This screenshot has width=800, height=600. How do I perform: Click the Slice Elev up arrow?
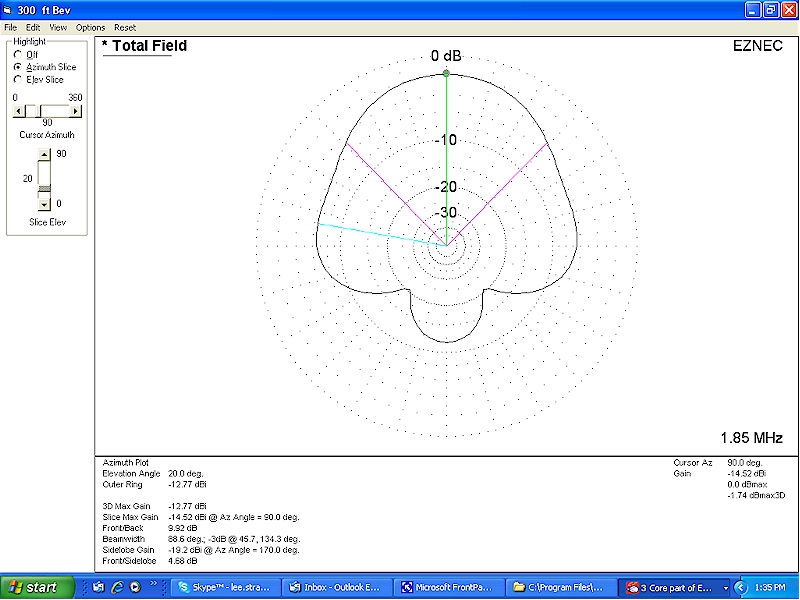(x=43, y=155)
